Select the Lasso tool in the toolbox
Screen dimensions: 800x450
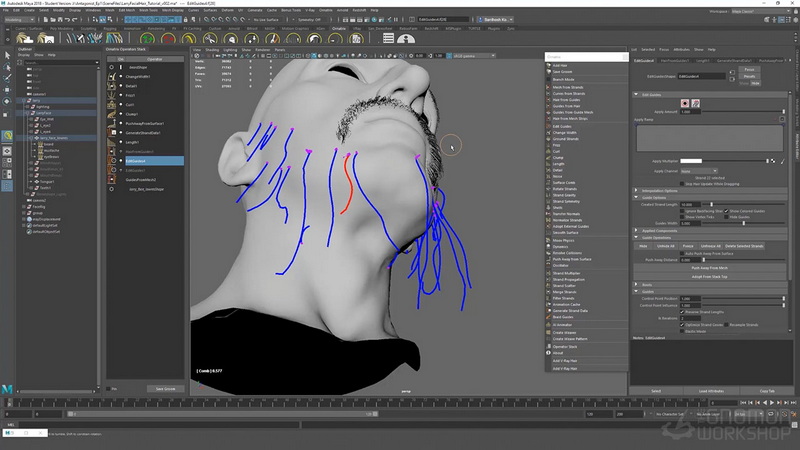tap(7, 66)
